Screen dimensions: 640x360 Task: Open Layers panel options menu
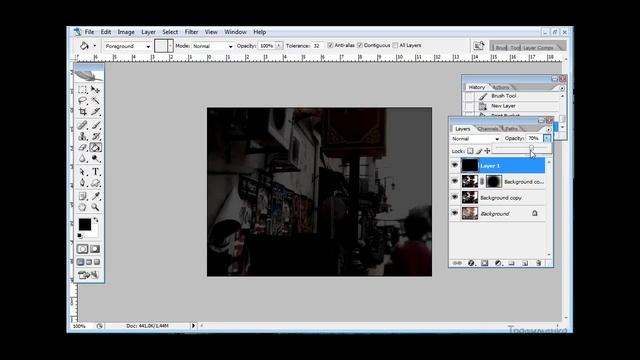(549, 129)
